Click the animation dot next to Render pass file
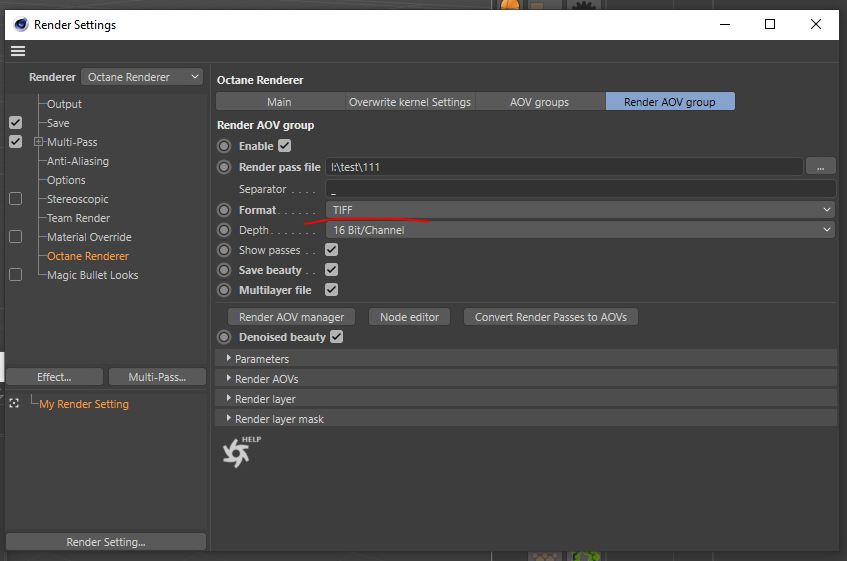 [x=224, y=167]
